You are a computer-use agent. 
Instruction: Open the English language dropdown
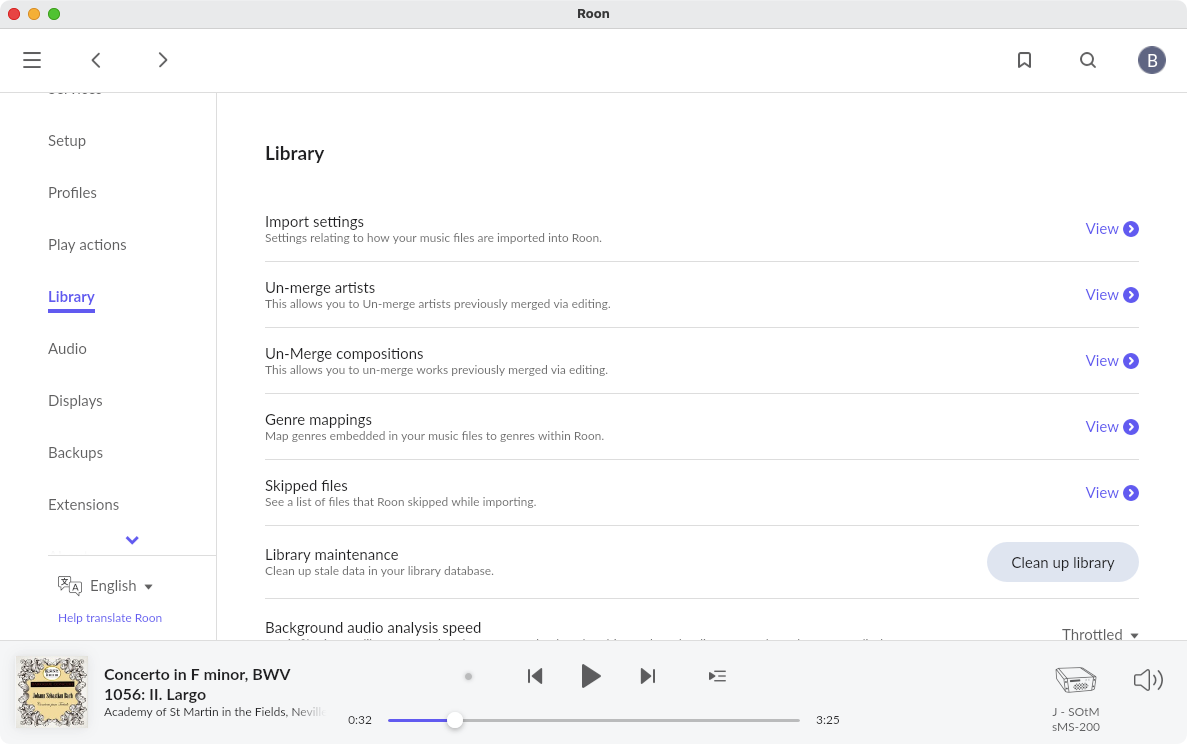121,586
